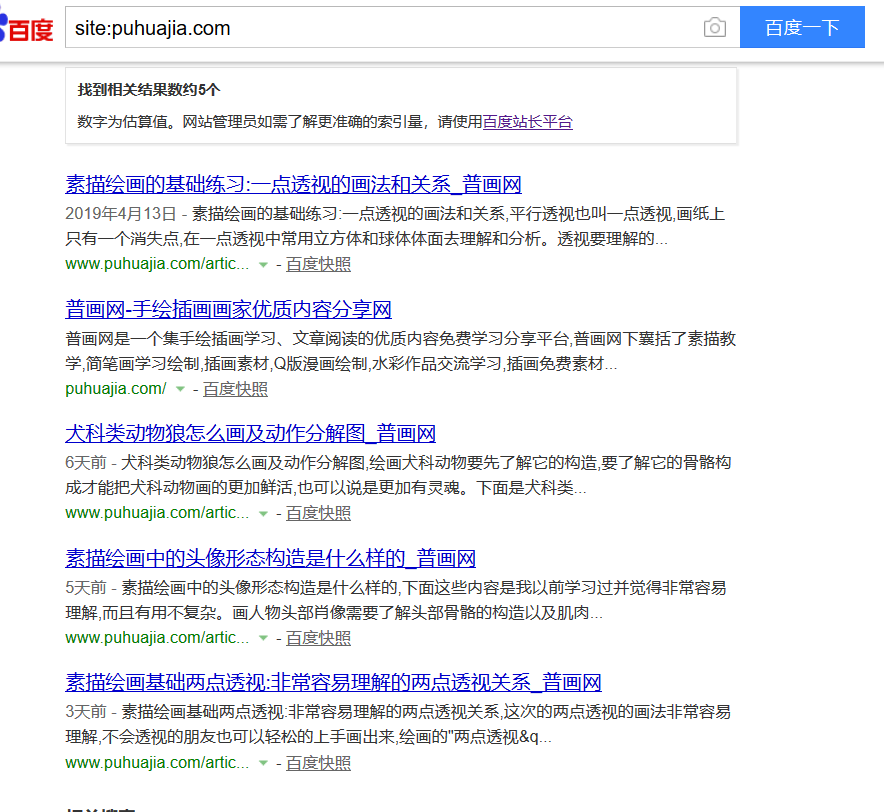The height and width of the screenshot is (812, 884).
Task: Expand dropdown arrow for 头像形态构造 result URL
Action: [263, 638]
